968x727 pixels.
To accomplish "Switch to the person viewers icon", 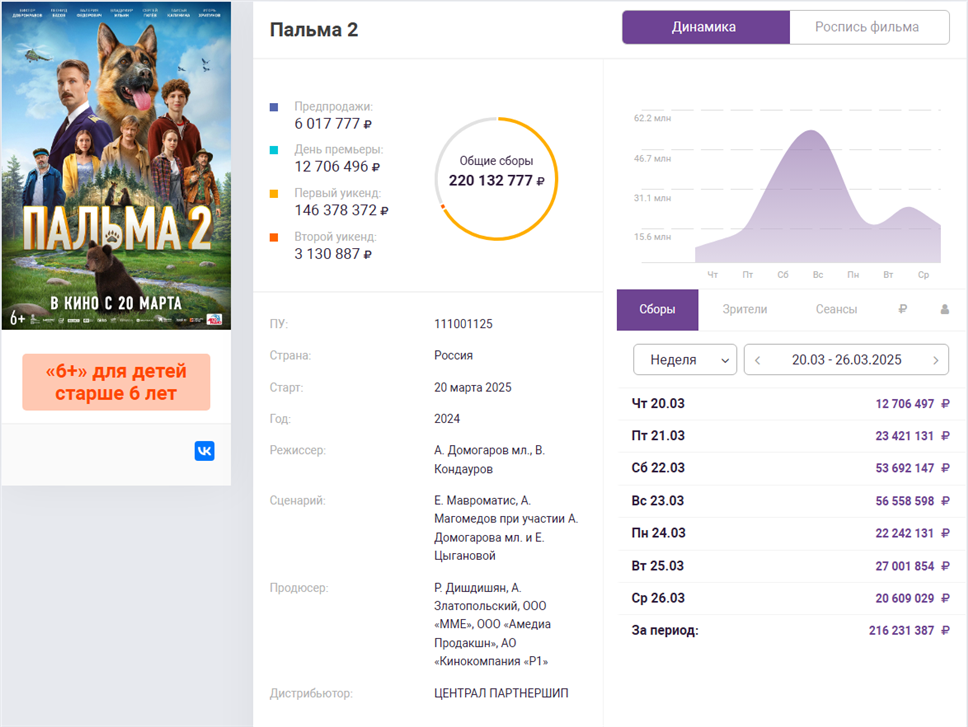I will tap(945, 309).
